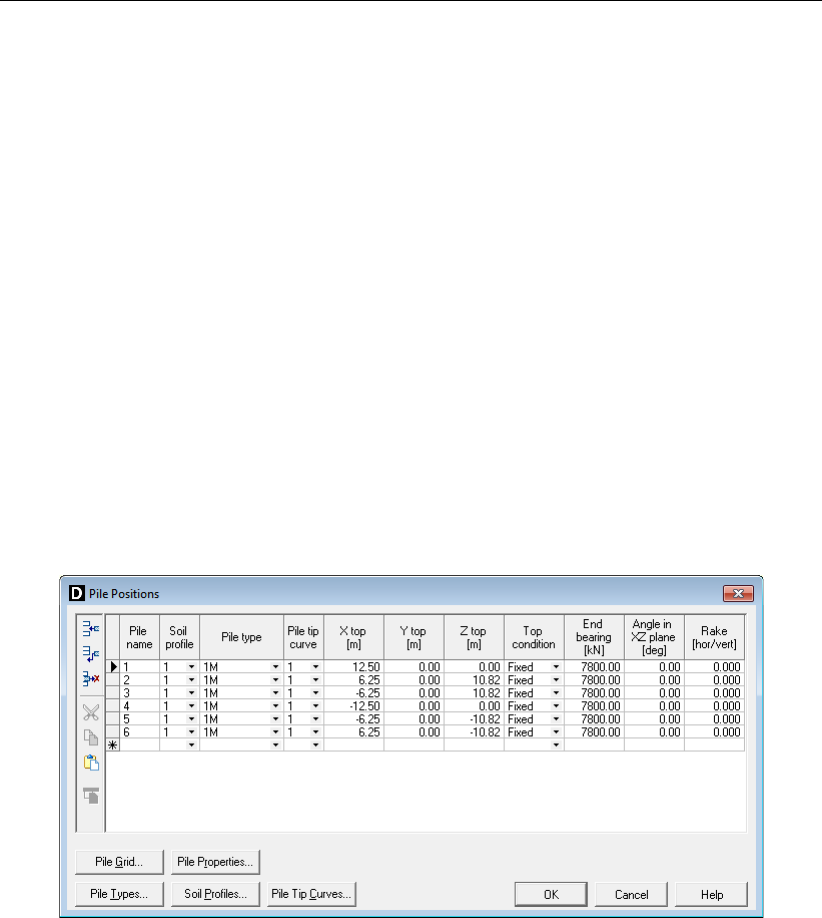Confirm with the OK button
822x918 pixels.
(551, 895)
